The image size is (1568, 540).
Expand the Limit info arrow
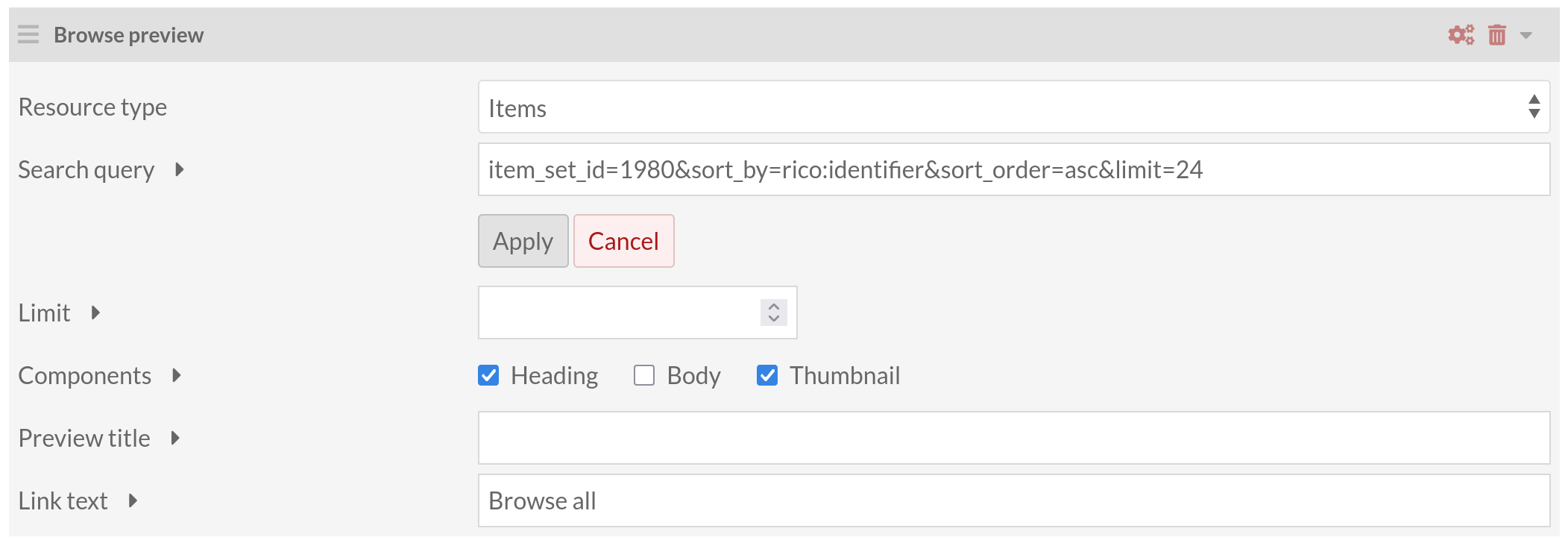coord(95,313)
